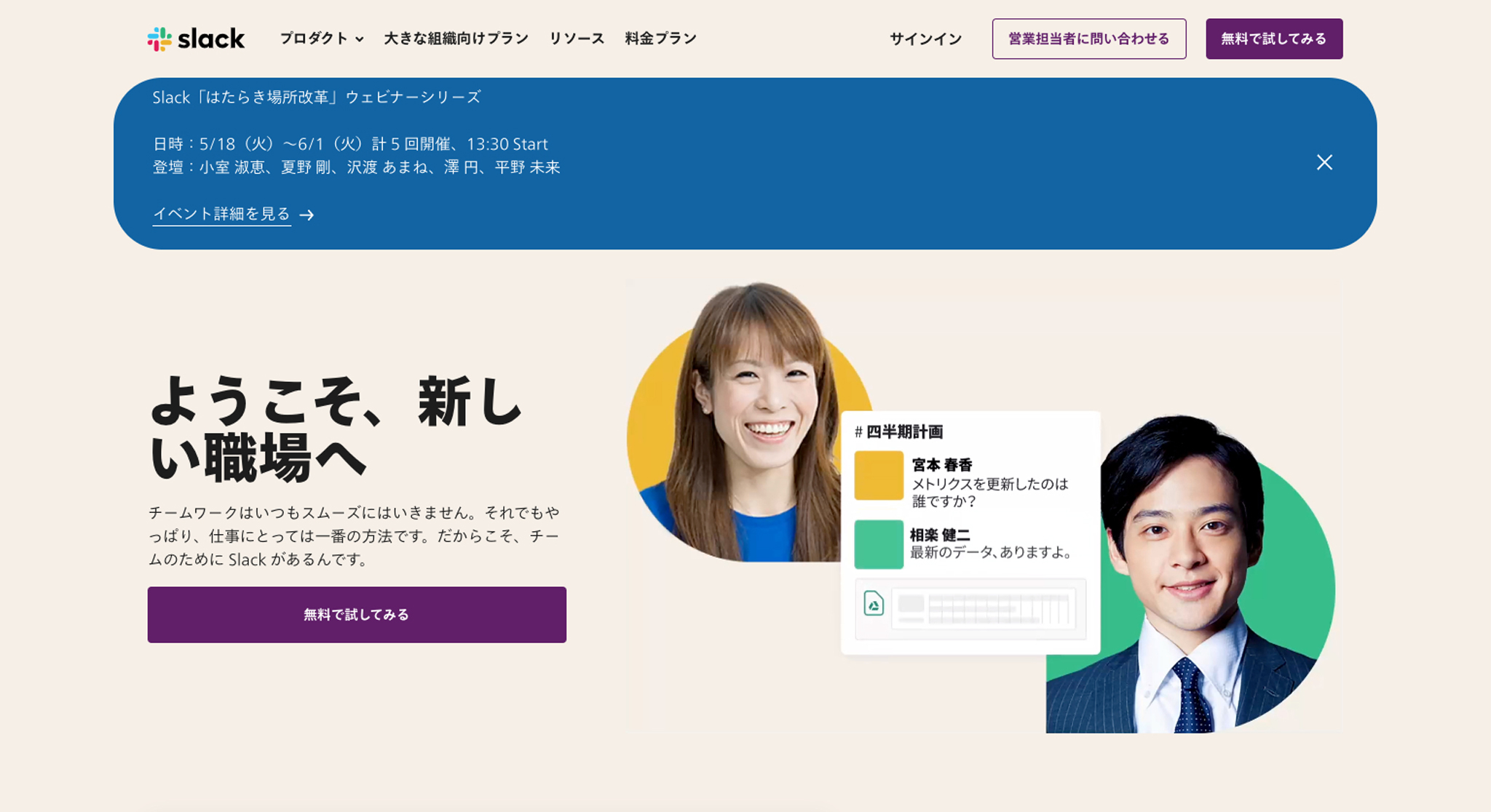Click the message メトリクスを更新したのは誰ですか？

[x=990, y=493]
